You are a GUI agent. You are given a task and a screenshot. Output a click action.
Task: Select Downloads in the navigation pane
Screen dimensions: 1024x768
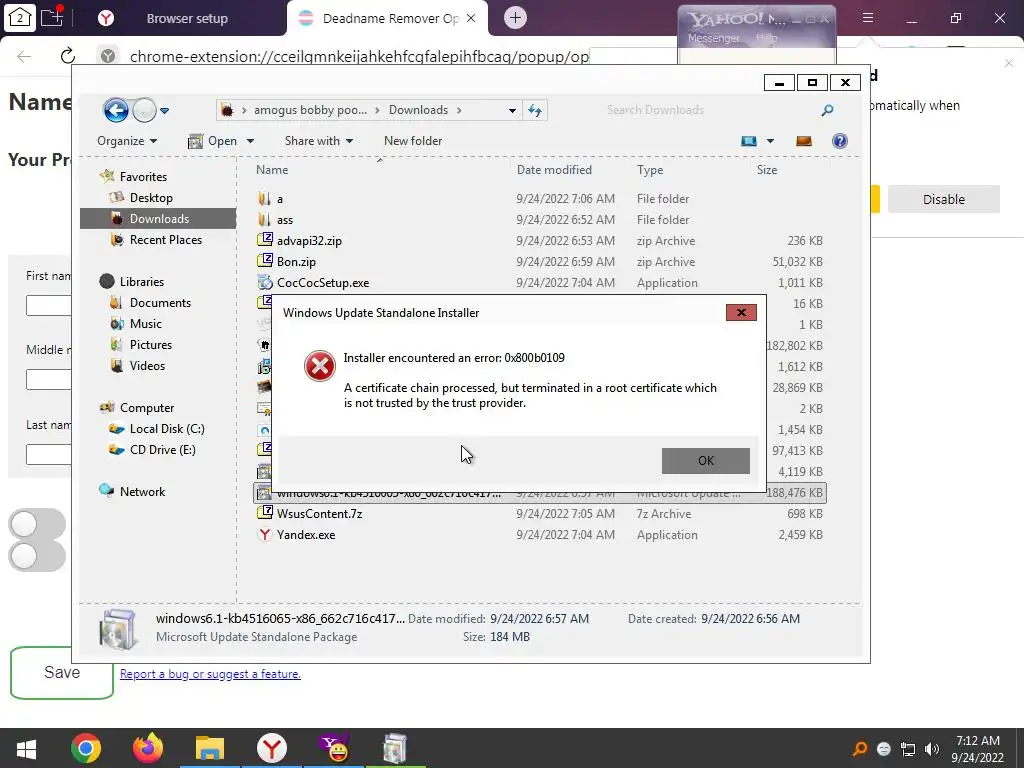tap(158, 219)
